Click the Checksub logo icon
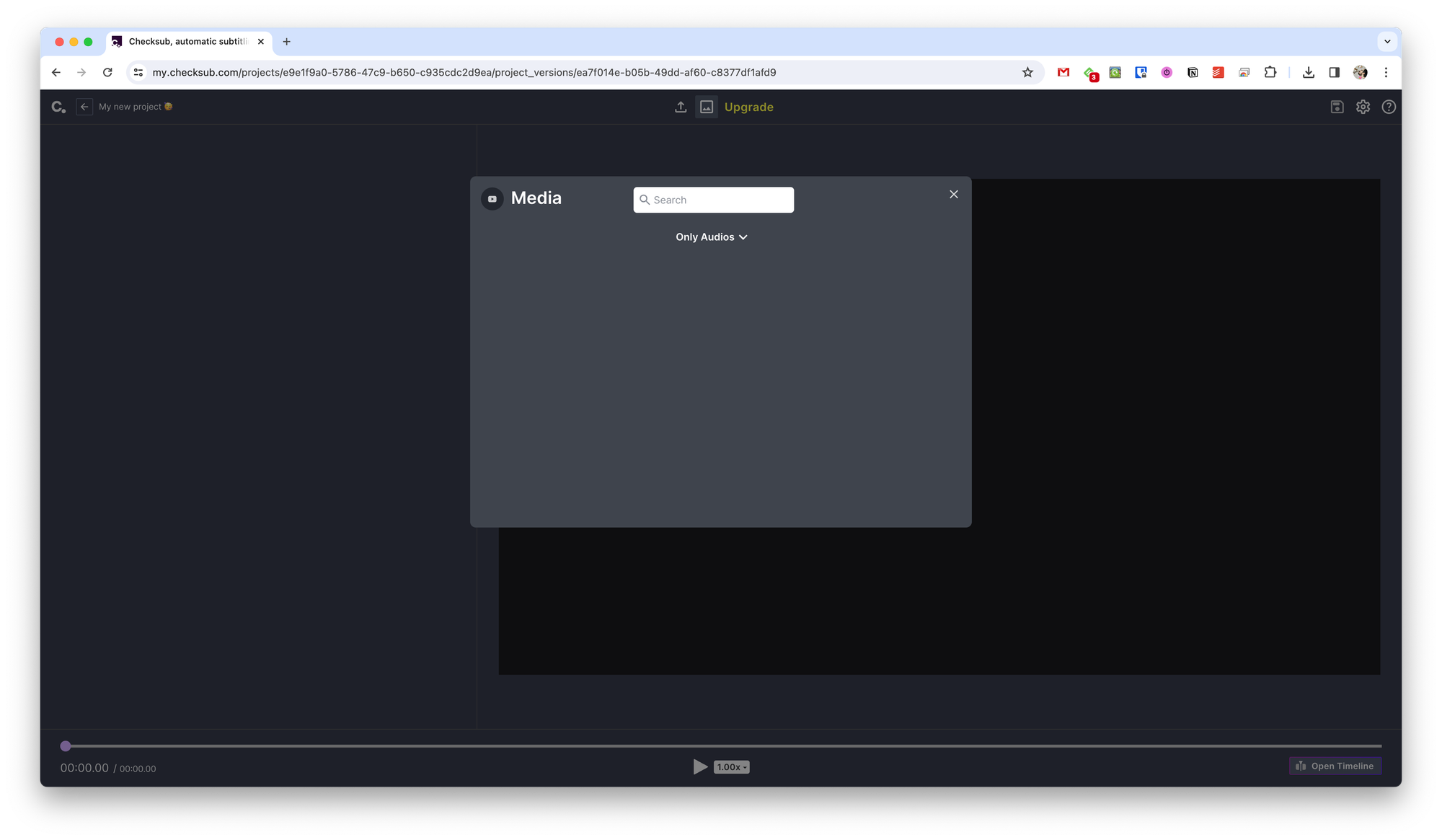 tap(58, 107)
